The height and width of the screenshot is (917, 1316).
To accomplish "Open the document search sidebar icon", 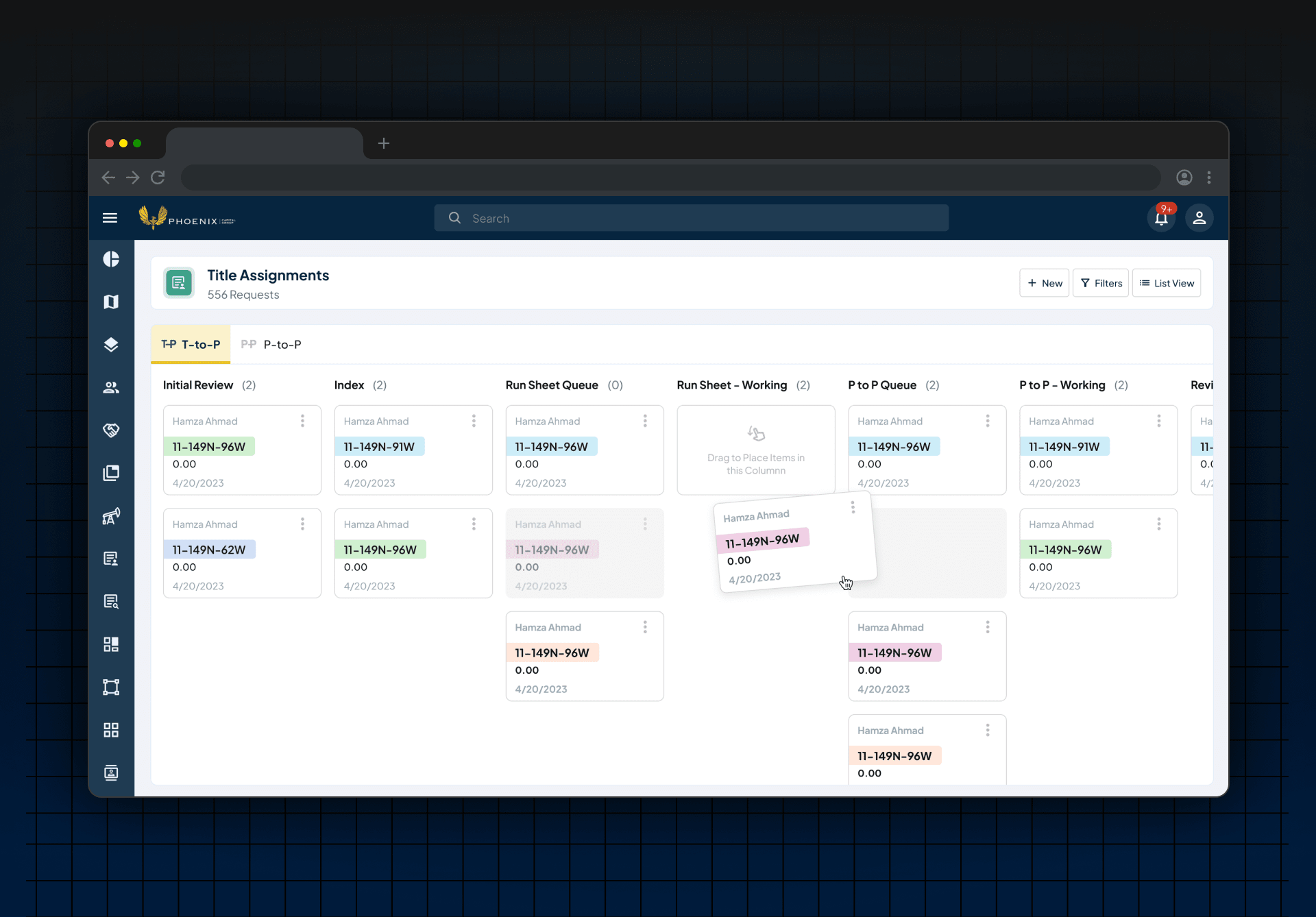I will [111, 601].
